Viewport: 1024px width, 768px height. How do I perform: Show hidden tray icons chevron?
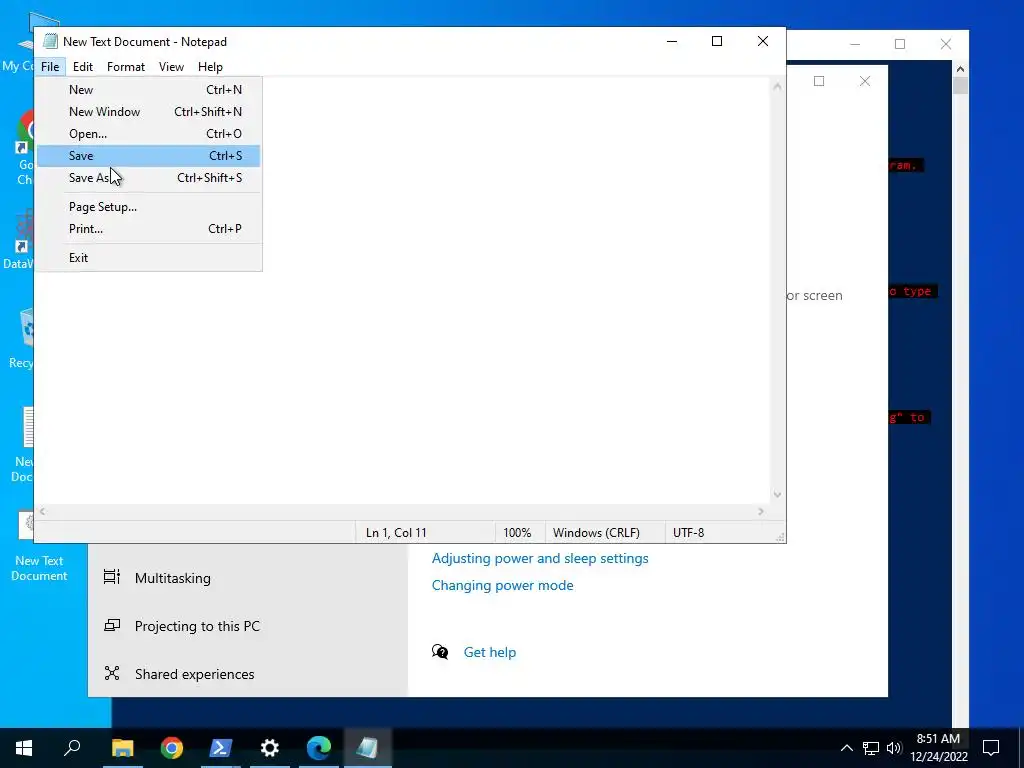846,748
